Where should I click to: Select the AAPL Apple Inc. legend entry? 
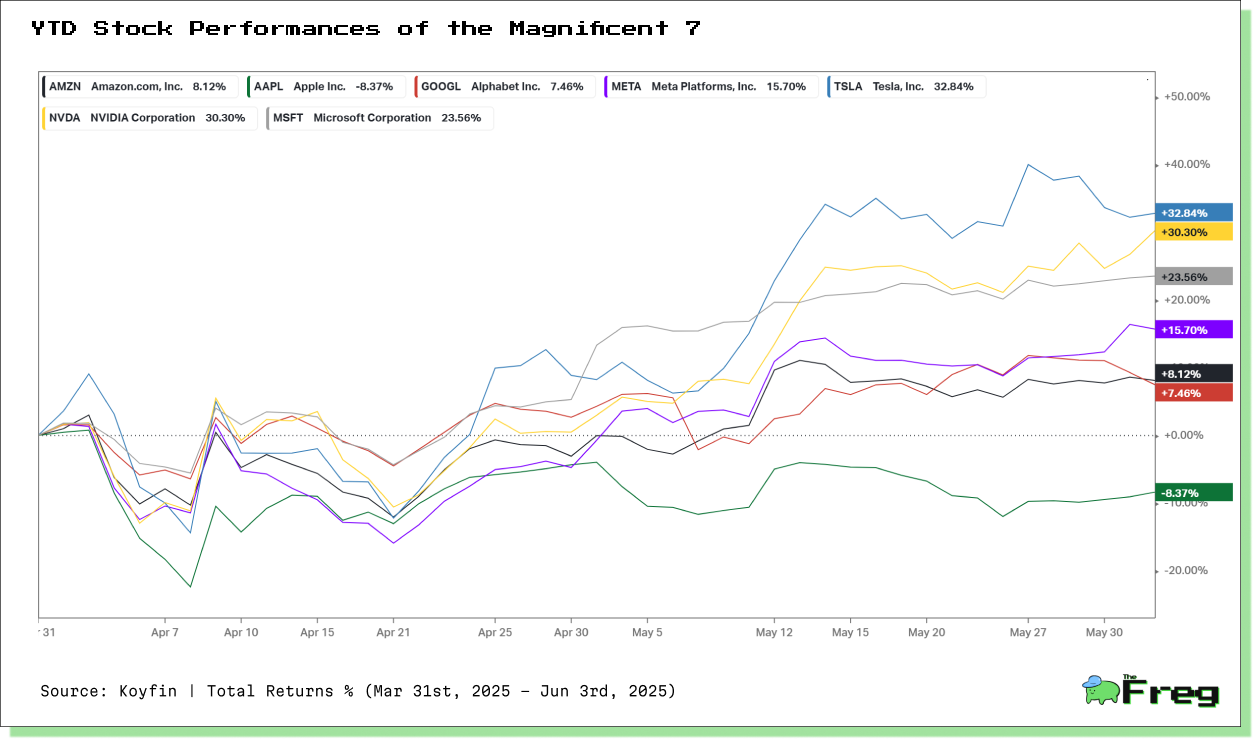pos(326,87)
